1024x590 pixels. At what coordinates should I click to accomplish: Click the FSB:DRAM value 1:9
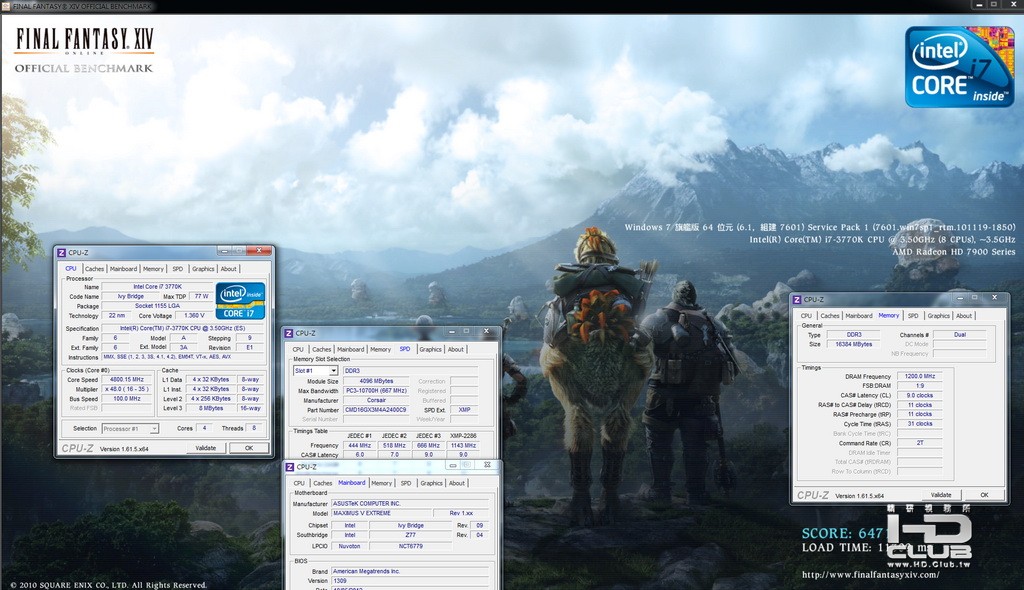pyautogui.click(x=920, y=386)
